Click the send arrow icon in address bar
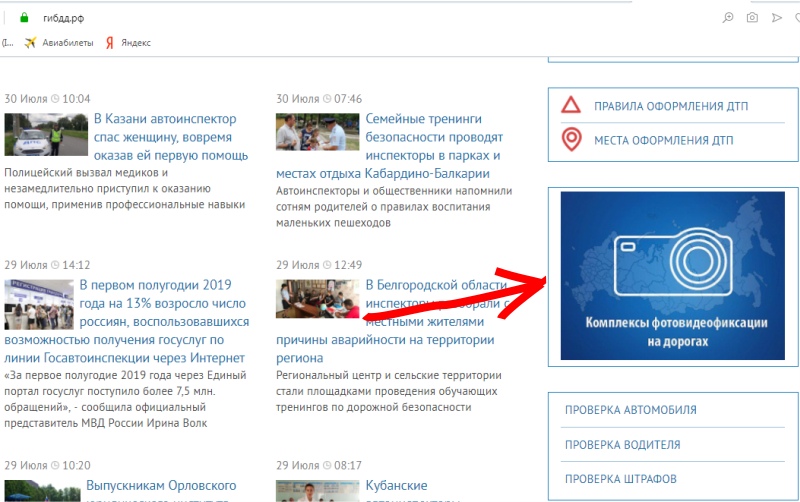Screen dimensions: 800x502 click(777, 17)
